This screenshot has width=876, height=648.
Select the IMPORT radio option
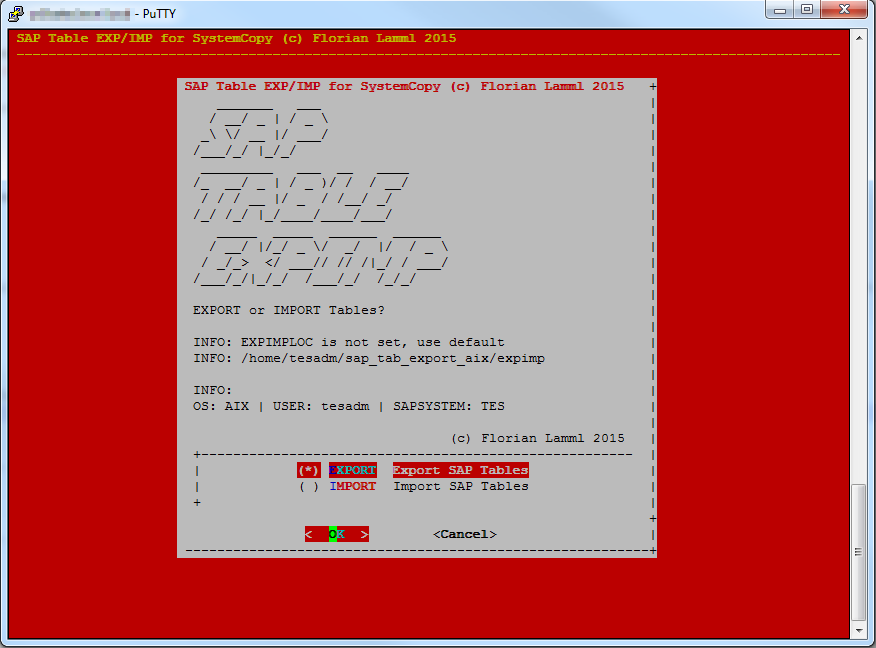(308, 487)
